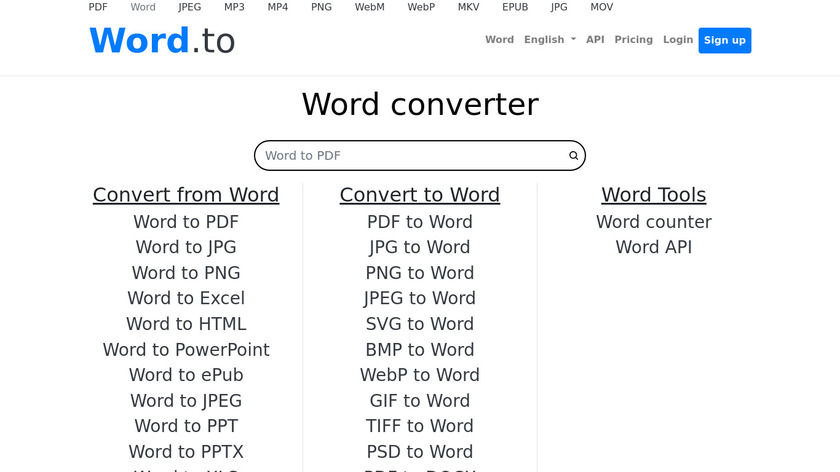This screenshot has width=840, height=472.
Task: Open JPG to Word converter
Action: click(x=419, y=247)
